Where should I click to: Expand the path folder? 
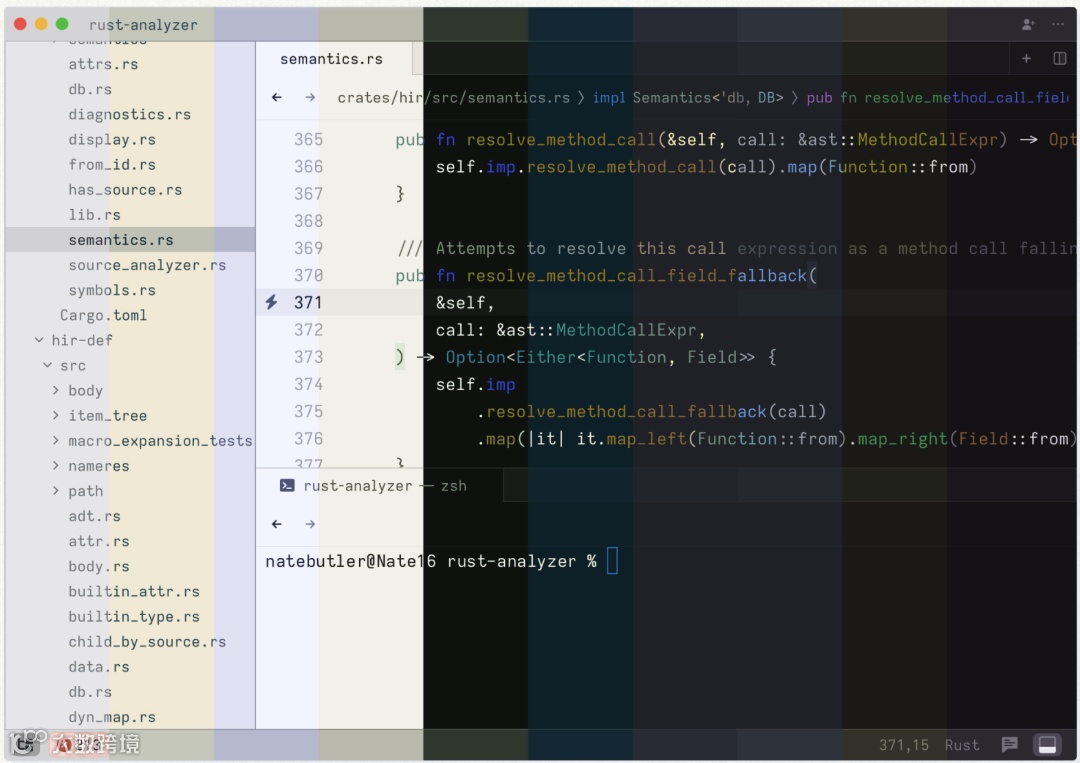tap(56, 491)
